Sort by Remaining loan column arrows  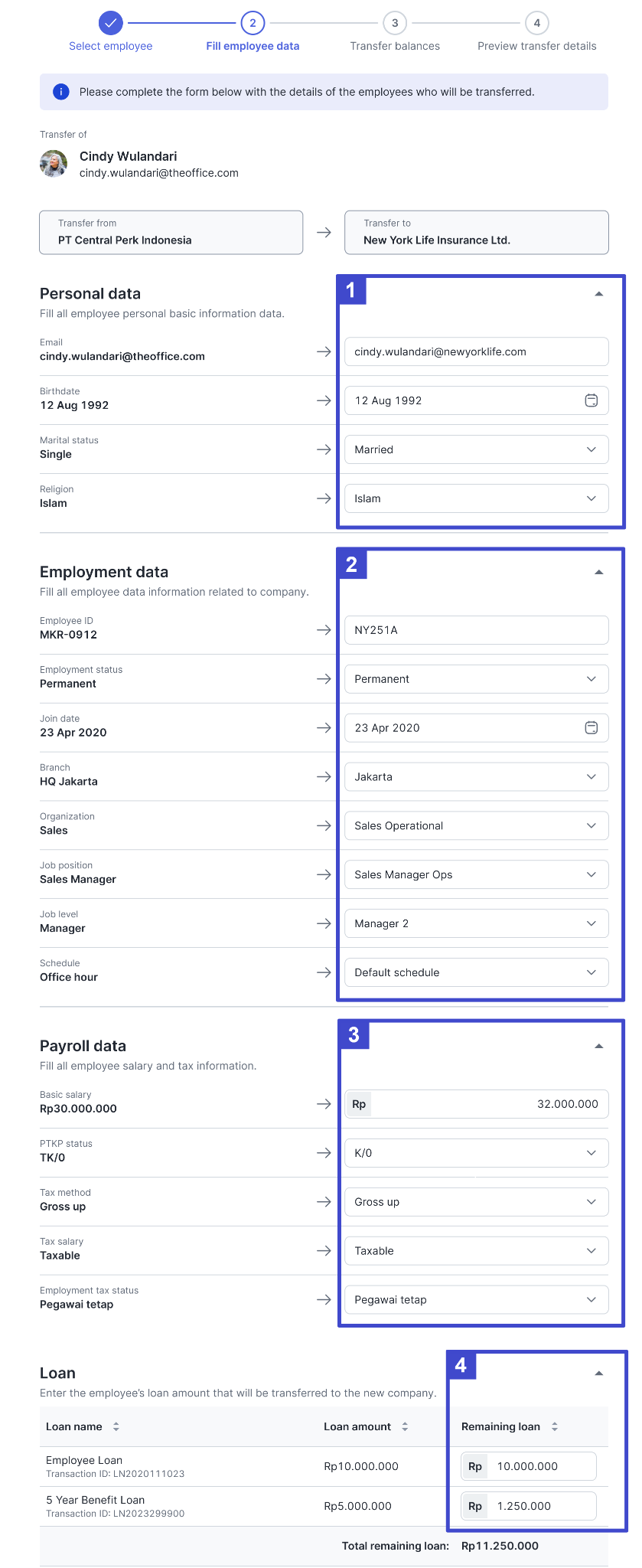555,1426
